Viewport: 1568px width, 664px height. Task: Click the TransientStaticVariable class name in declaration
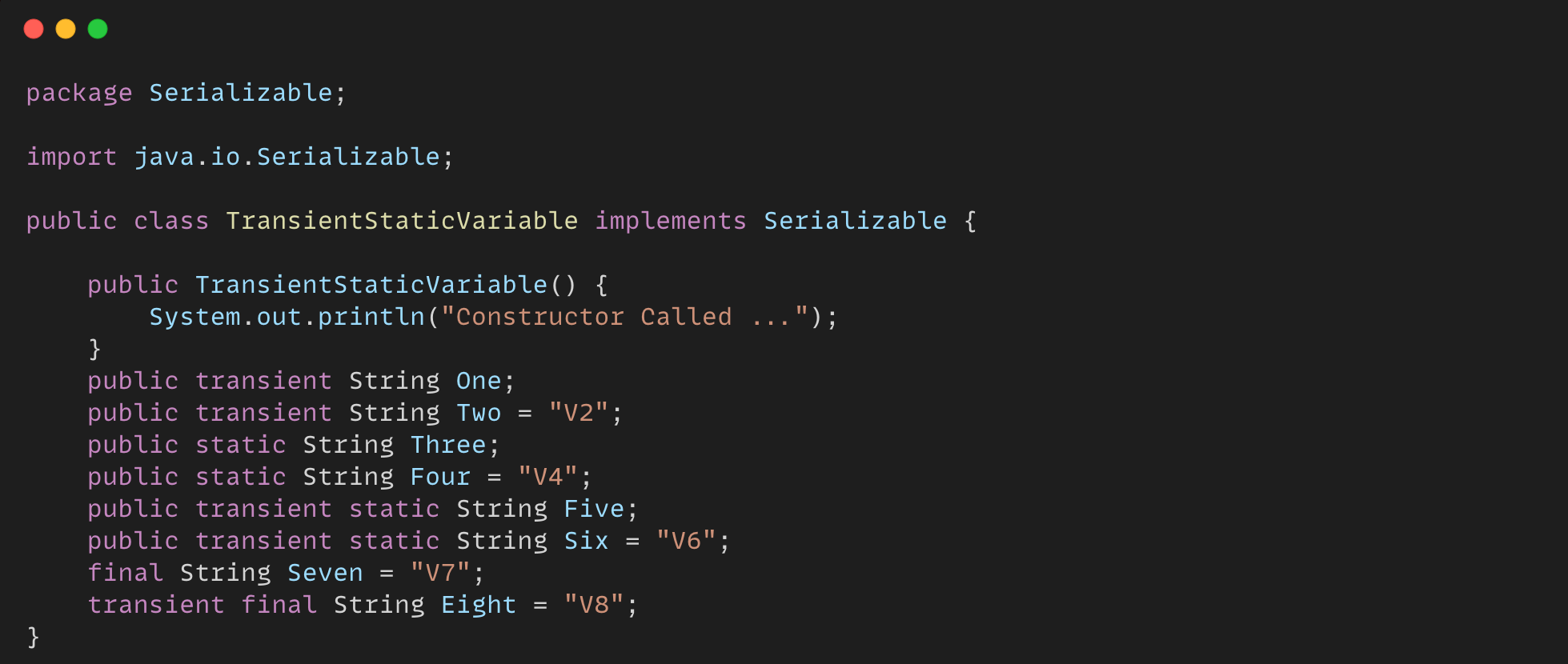tap(402, 221)
